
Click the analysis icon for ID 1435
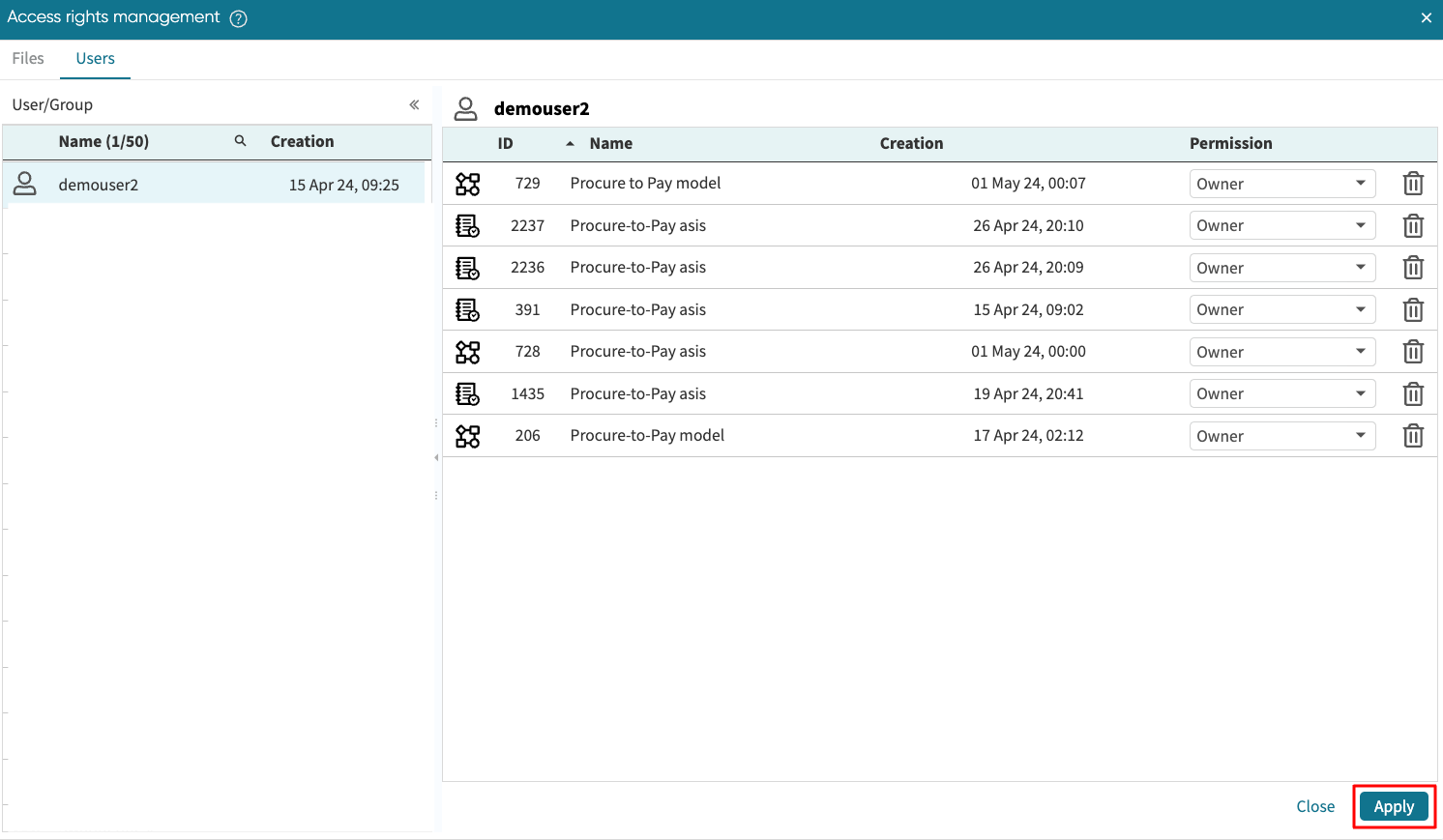click(467, 394)
